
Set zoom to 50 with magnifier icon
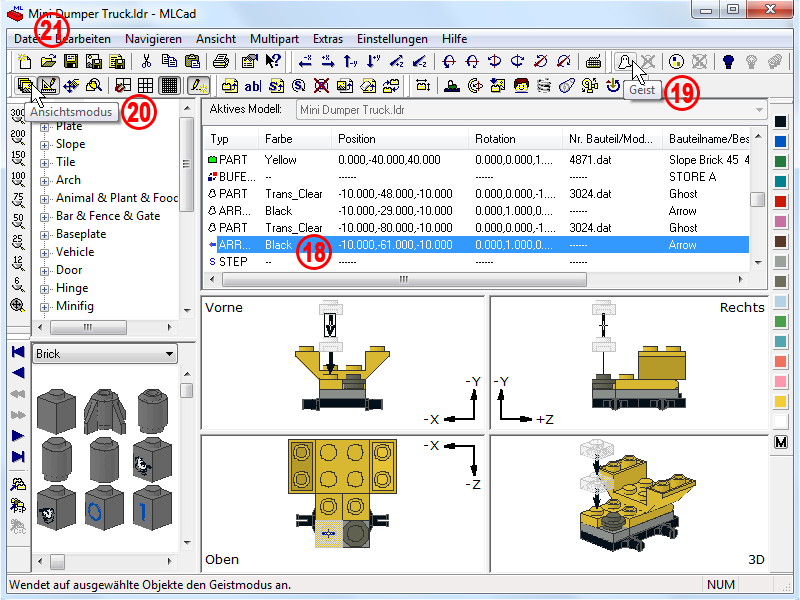pos(18,221)
